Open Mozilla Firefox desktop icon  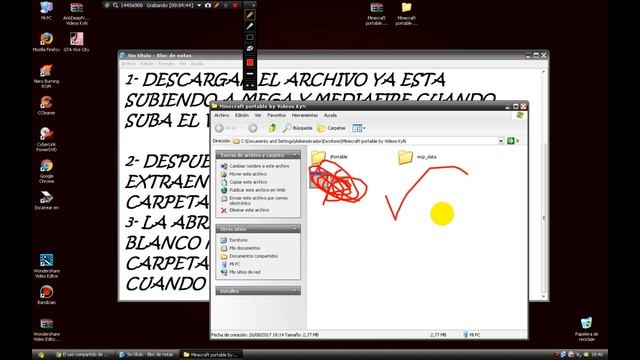(x=46, y=42)
